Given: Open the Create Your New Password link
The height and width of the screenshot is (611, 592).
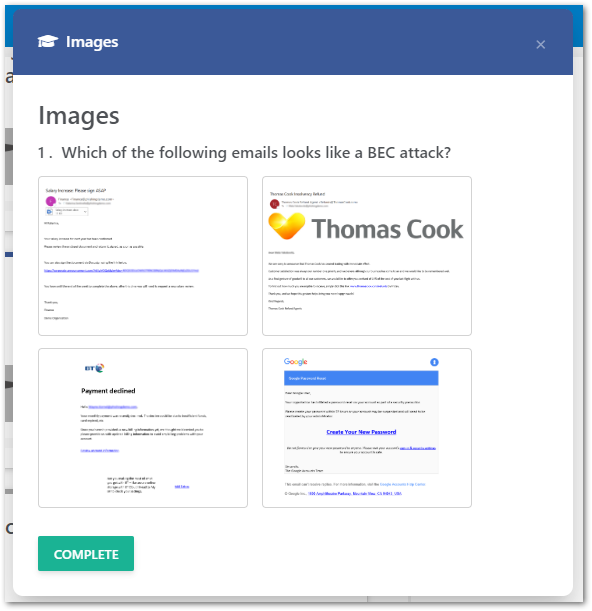Looking at the screenshot, I should tap(361, 432).
